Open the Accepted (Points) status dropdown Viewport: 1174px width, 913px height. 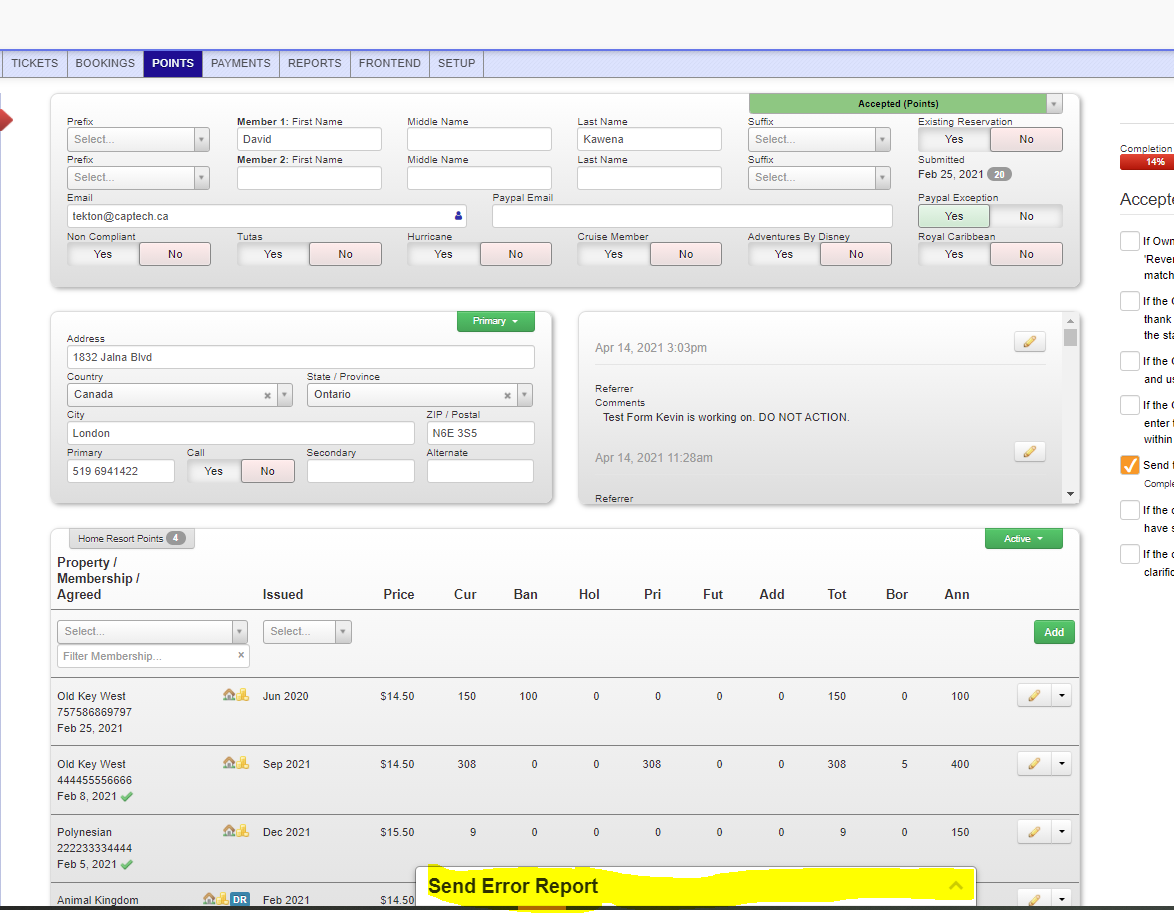1054,104
